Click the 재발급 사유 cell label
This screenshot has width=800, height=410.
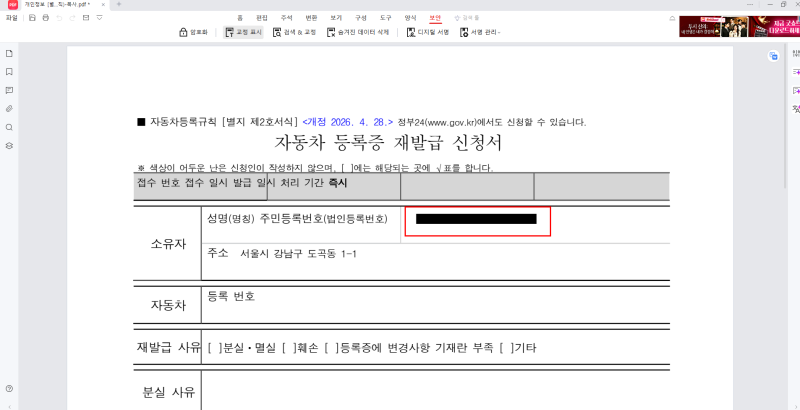point(168,348)
